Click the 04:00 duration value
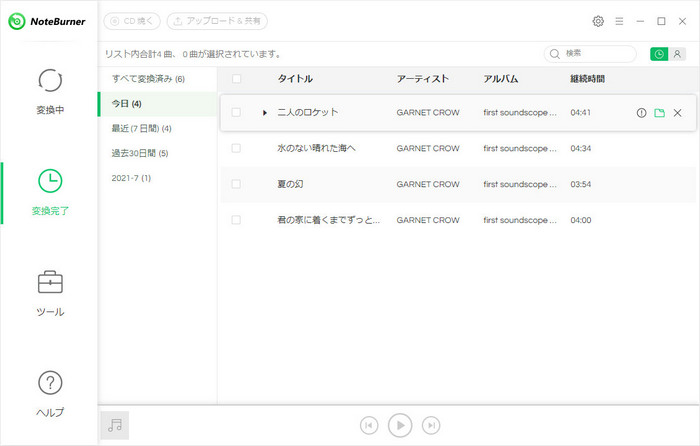This screenshot has width=700, height=446. click(x=581, y=220)
